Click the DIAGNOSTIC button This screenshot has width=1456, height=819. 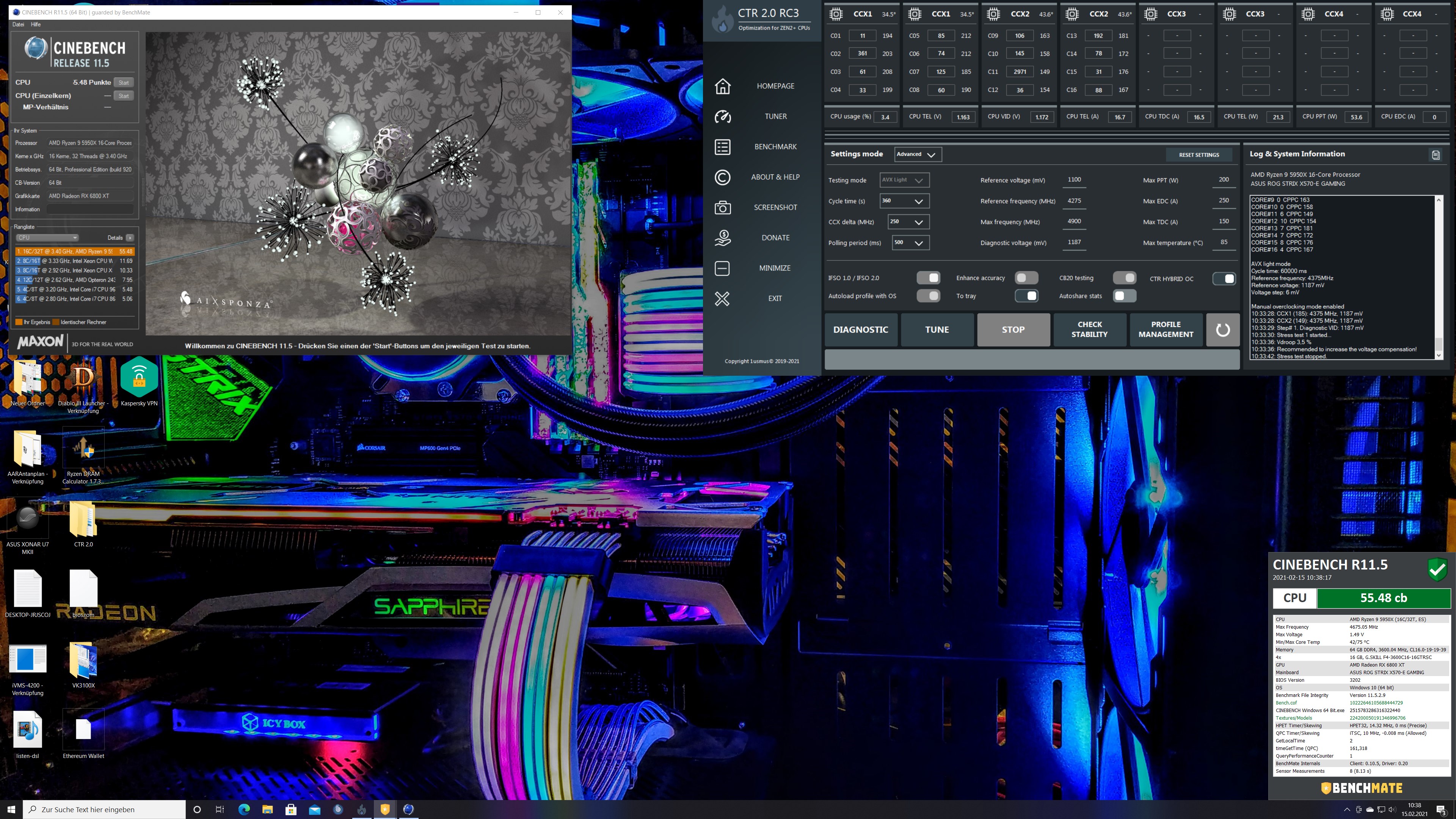pos(861,329)
